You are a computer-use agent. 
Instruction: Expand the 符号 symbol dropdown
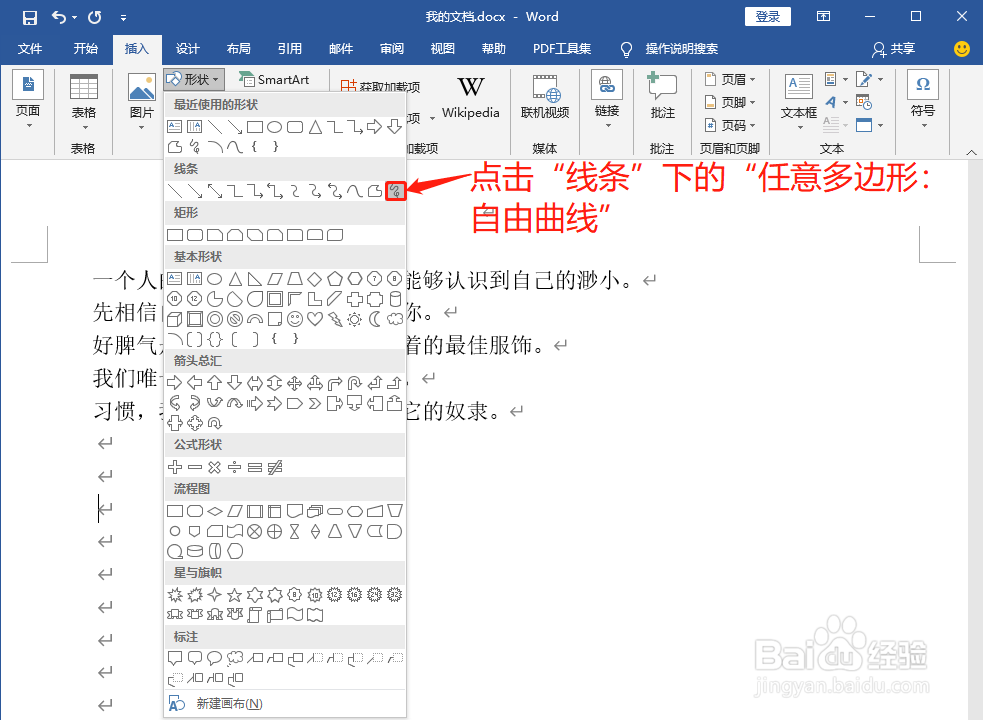[x=923, y=100]
